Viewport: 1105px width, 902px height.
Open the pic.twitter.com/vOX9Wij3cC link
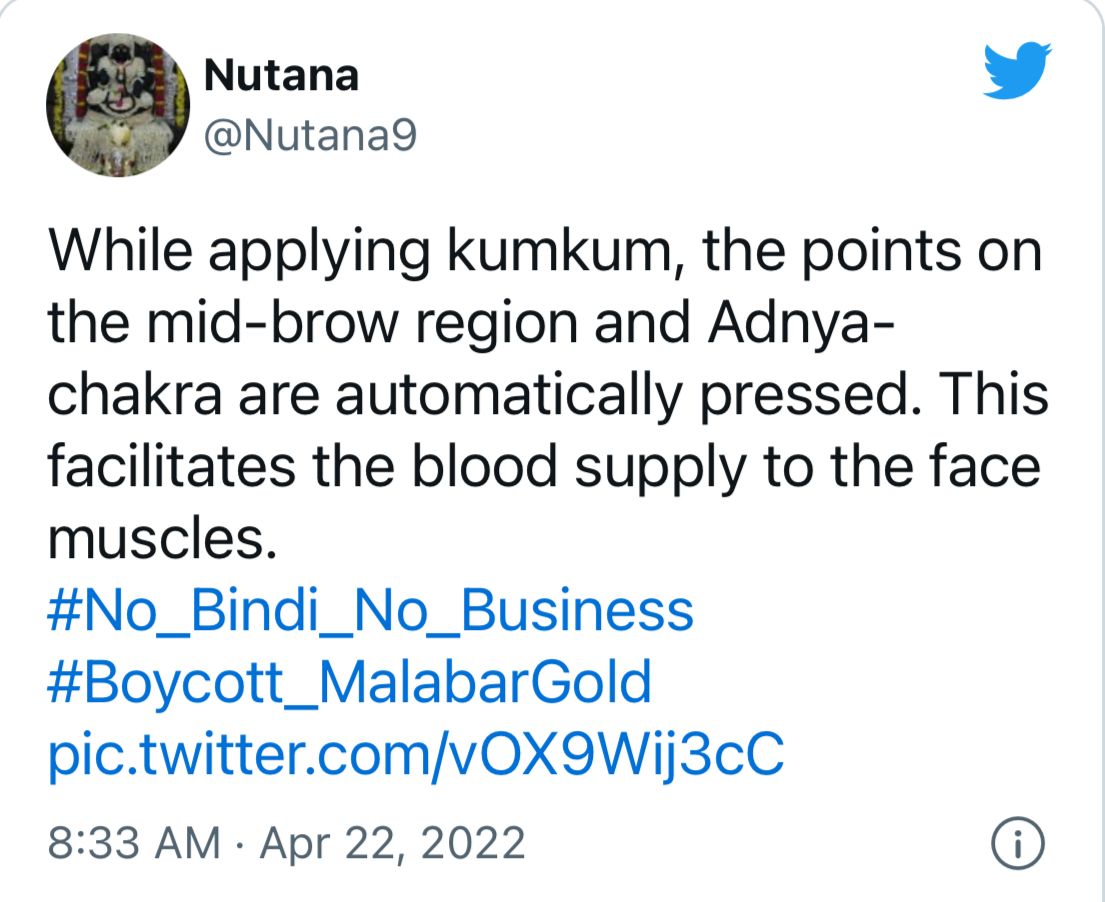[415, 756]
